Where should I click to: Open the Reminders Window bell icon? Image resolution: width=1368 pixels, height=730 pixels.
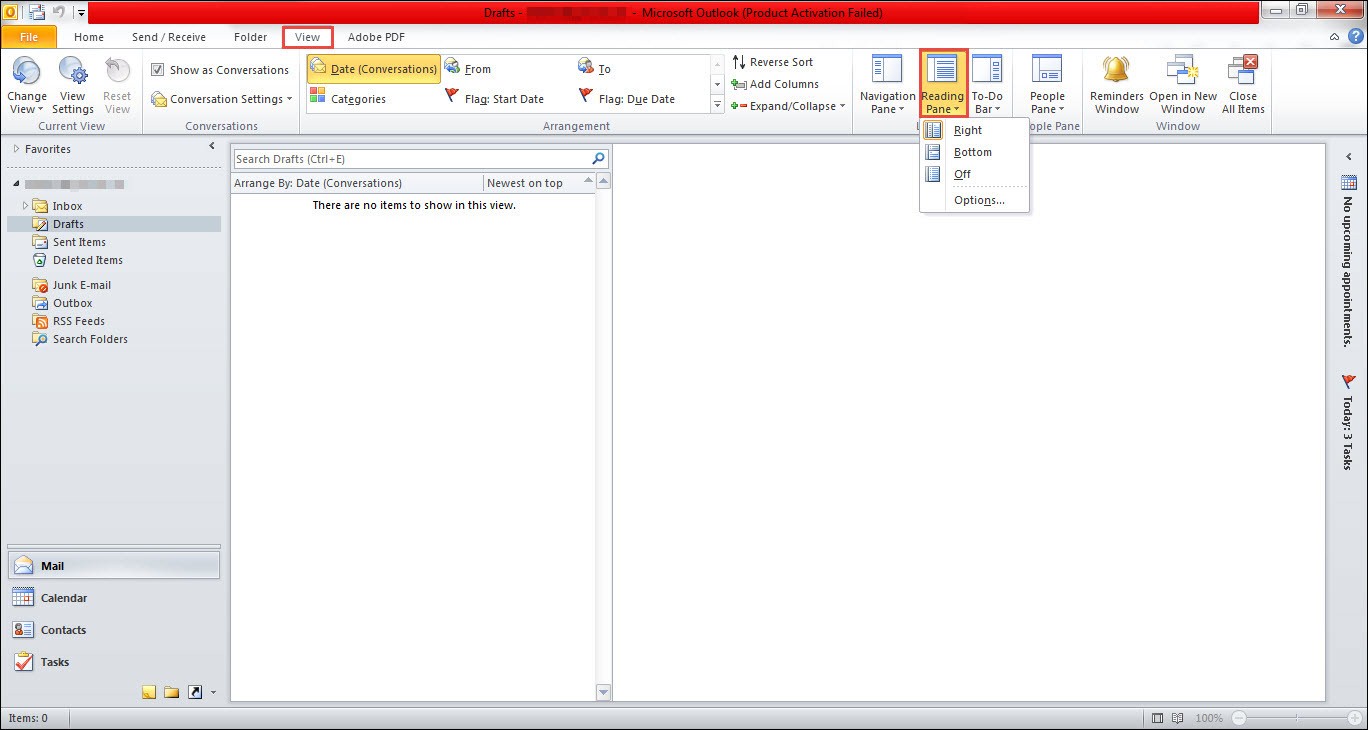point(1116,70)
